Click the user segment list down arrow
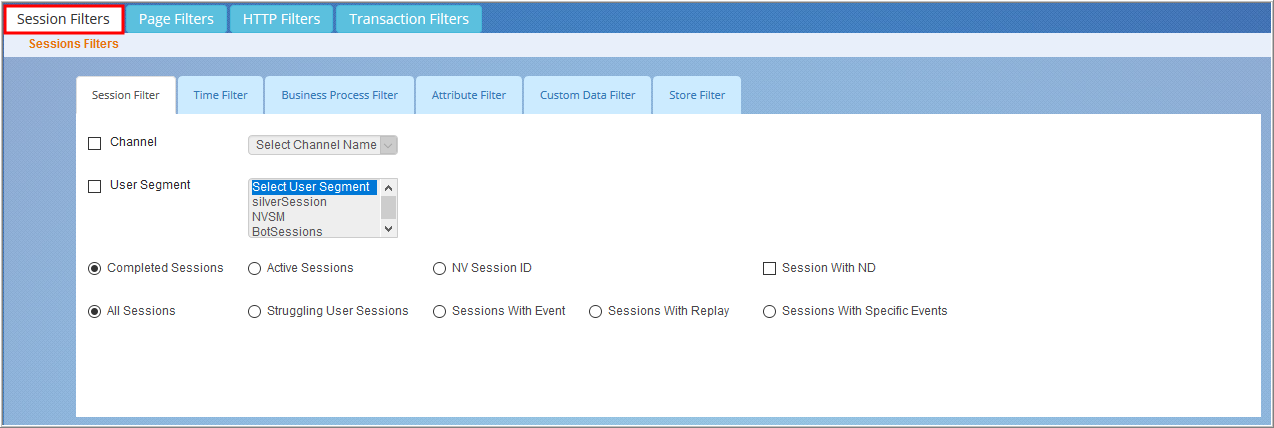 tap(389, 229)
